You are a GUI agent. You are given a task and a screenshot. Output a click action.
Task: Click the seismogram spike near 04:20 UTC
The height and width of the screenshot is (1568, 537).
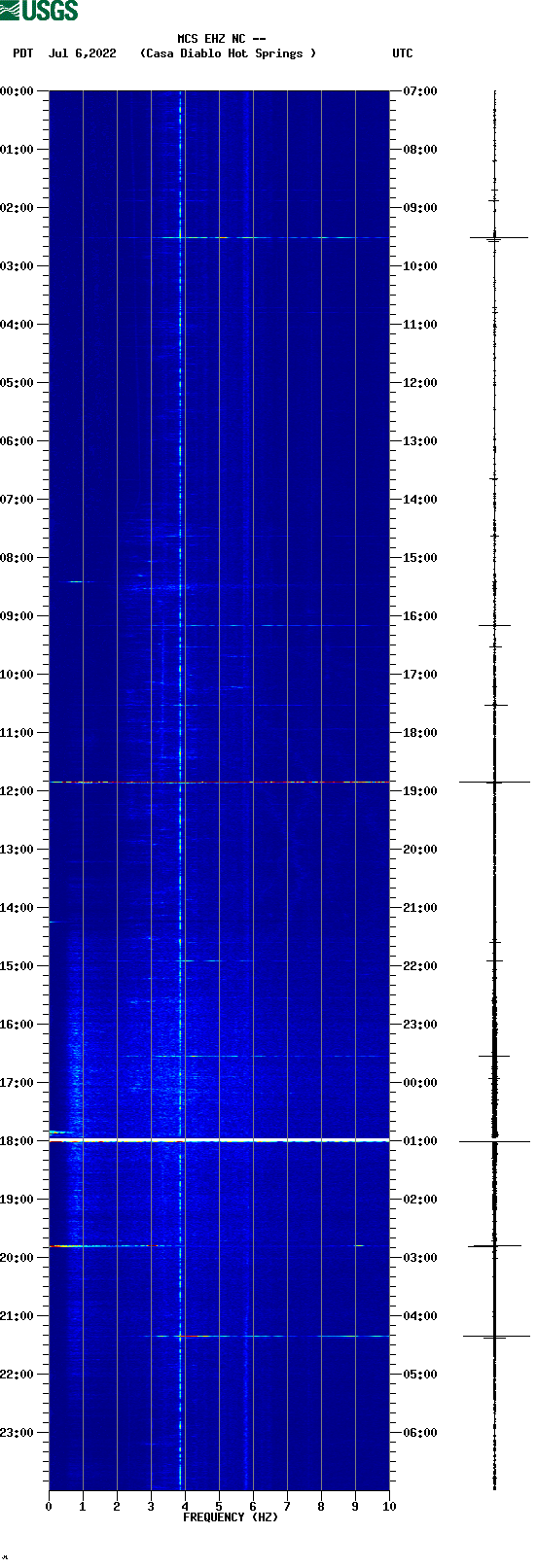(496, 1337)
